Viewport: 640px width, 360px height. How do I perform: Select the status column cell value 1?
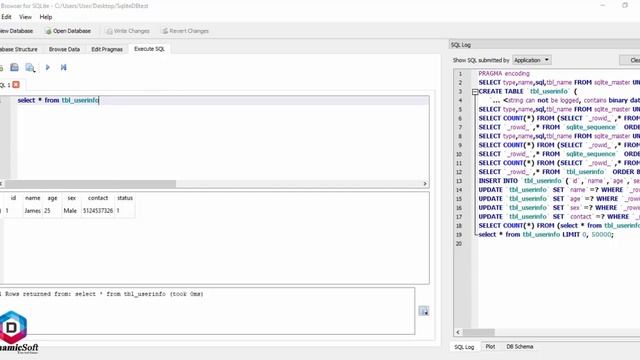[125, 211]
